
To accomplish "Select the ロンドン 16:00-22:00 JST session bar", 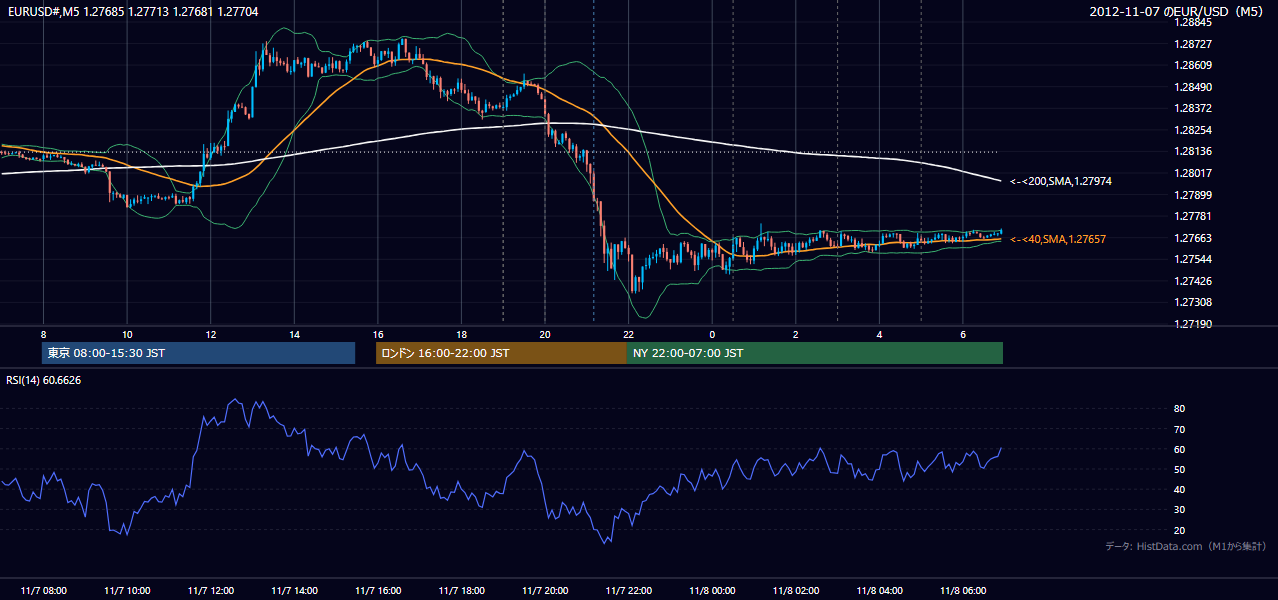I will [x=501, y=353].
